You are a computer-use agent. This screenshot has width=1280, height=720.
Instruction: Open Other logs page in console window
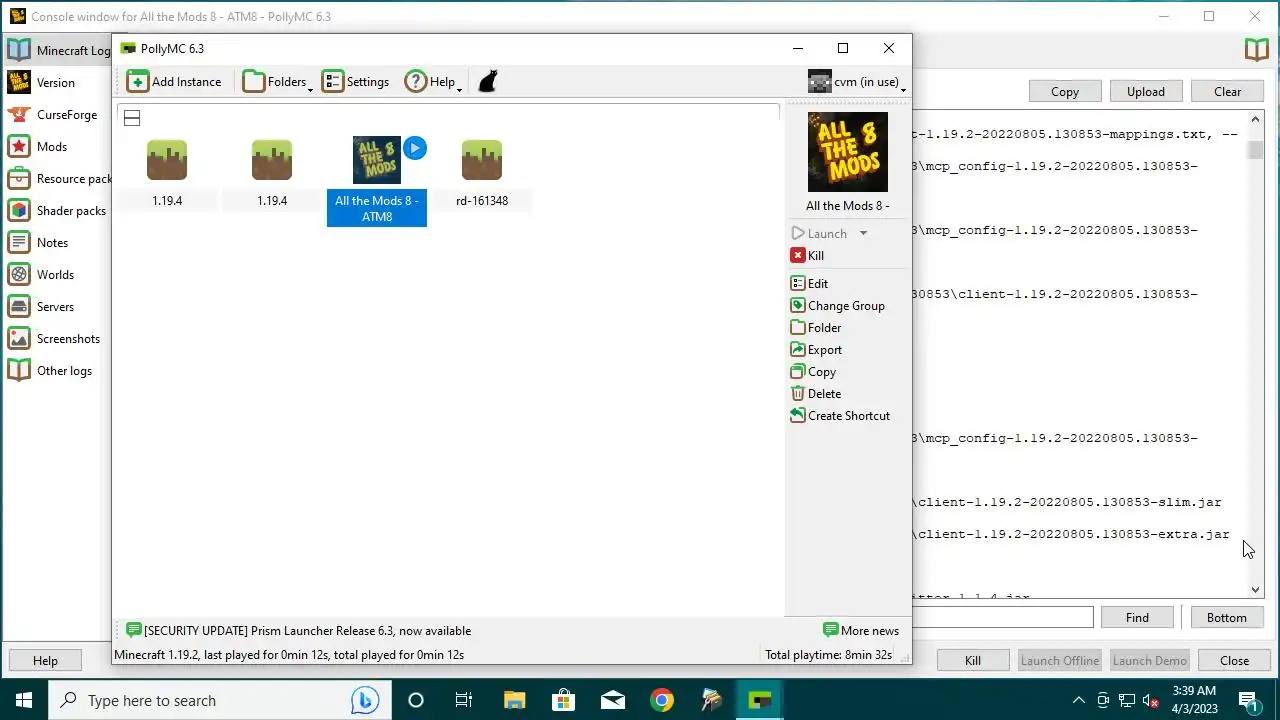(58, 371)
